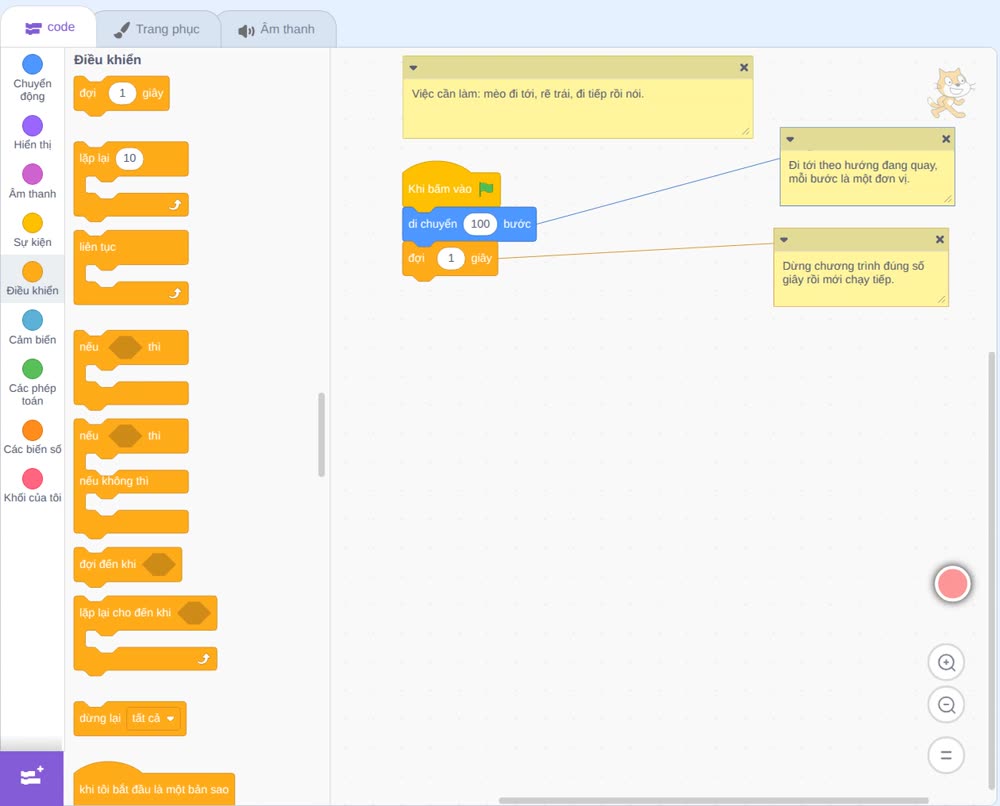Zoom out the workspace
The height and width of the screenshot is (806, 1000).
pyautogui.click(x=946, y=705)
